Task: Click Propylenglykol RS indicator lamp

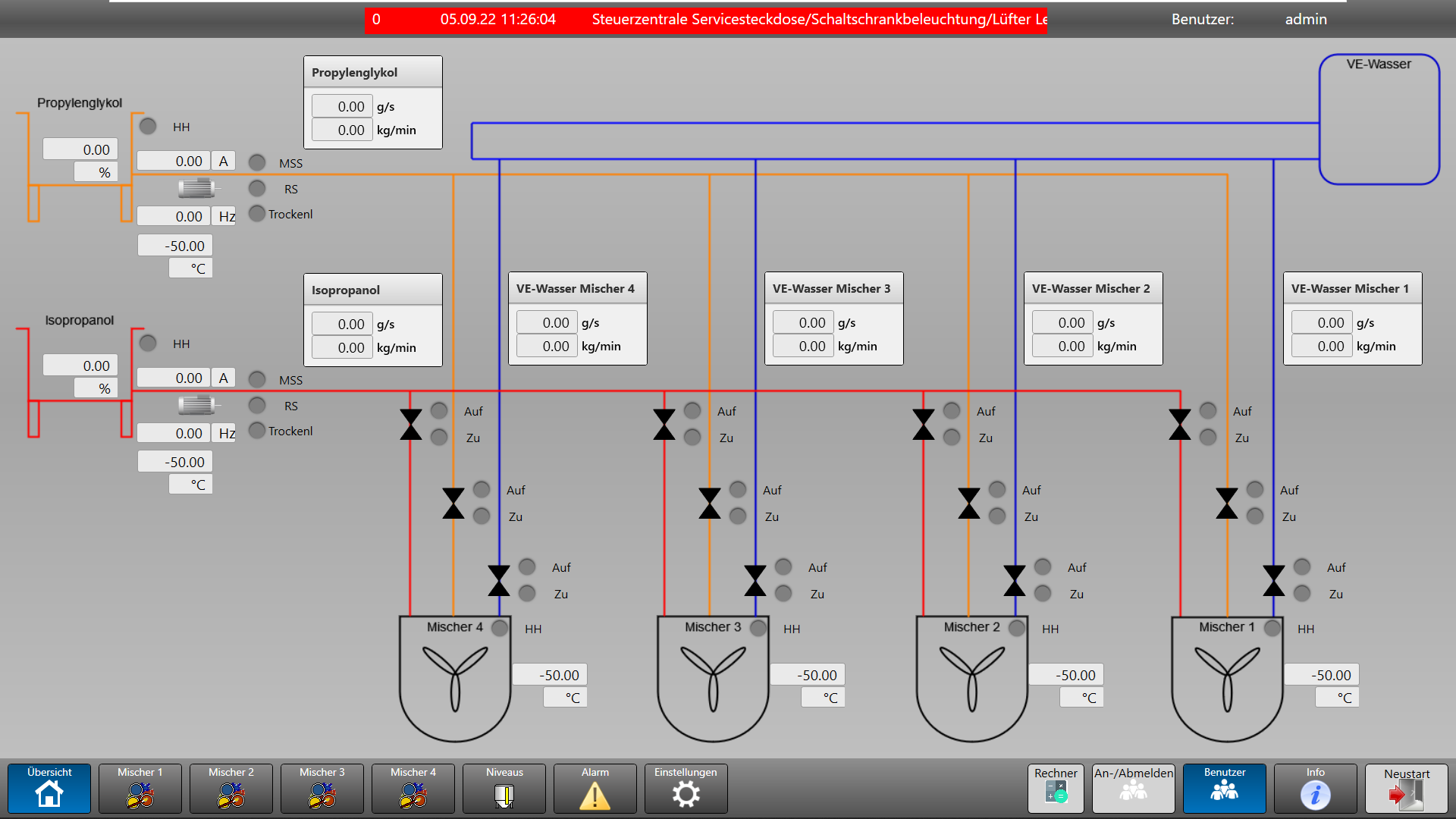Action: [257, 188]
